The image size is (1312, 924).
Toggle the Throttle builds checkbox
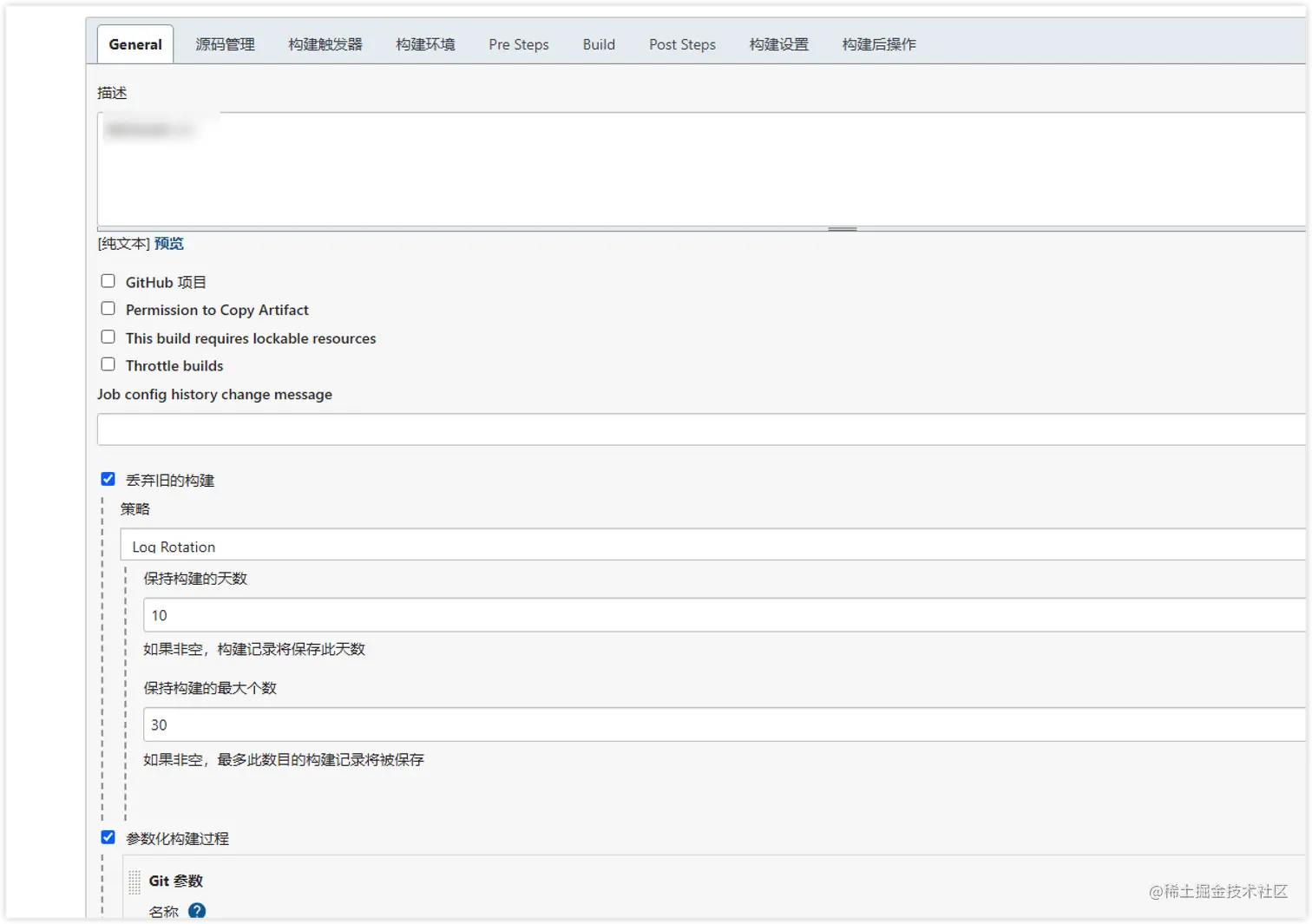coord(108,364)
